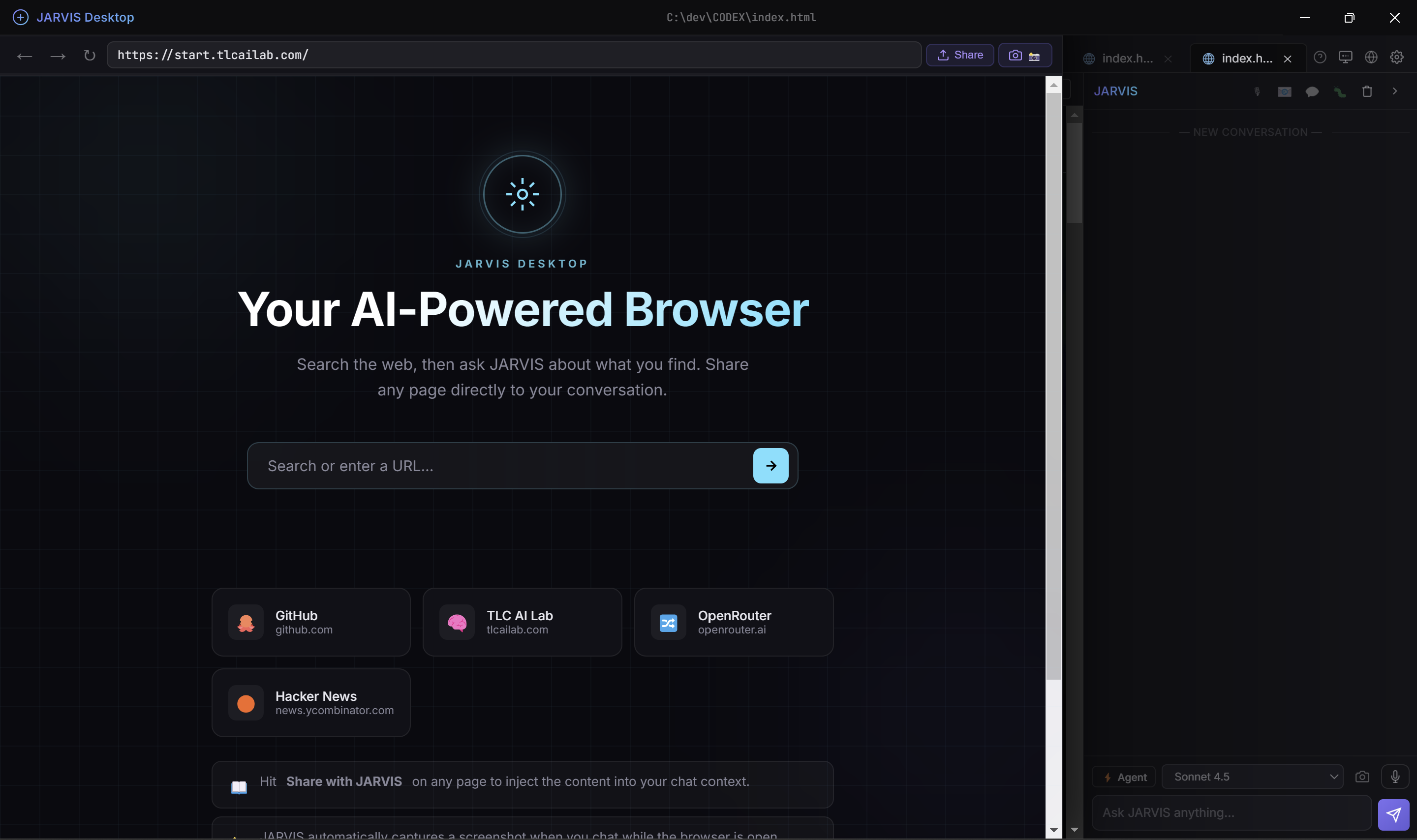Open the GitHub shortcut card
Viewport: 1417px width, 840px height.
pyautogui.click(x=311, y=622)
